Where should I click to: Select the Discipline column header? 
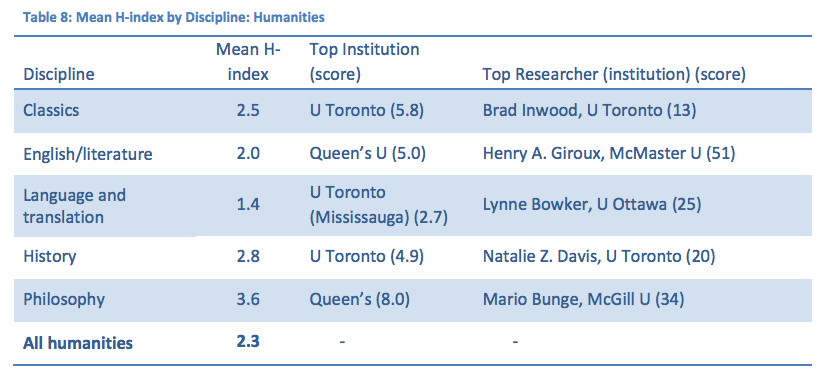click(59, 75)
